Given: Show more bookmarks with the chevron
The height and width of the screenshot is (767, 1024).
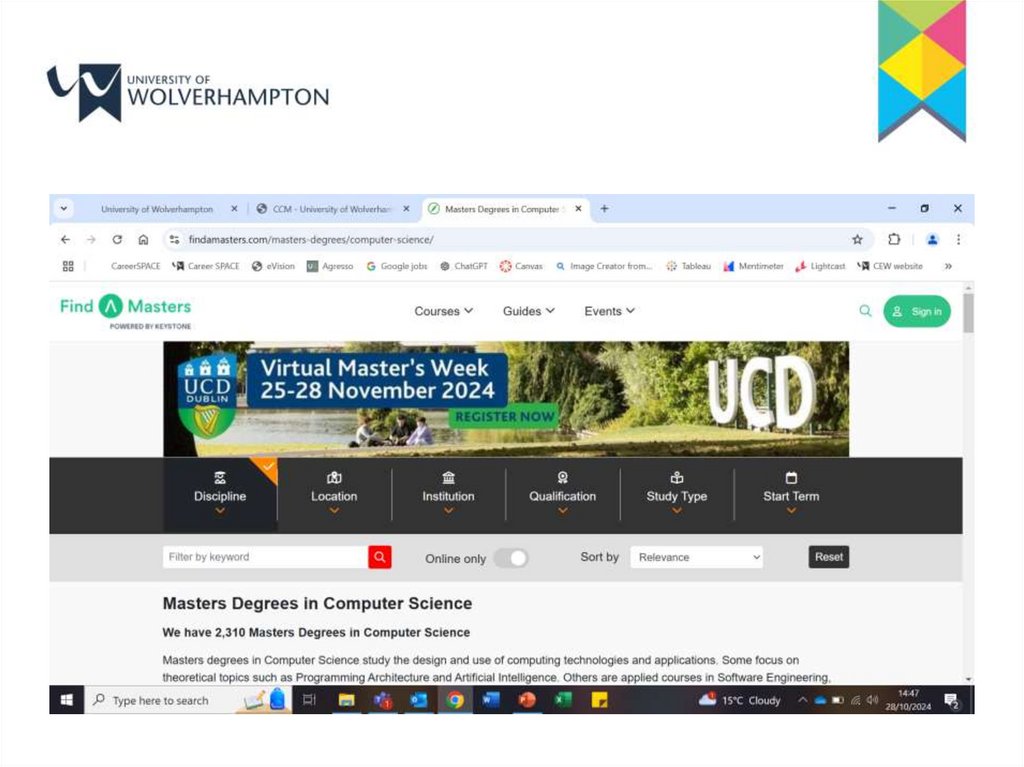Looking at the screenshot, I should tap(948, 266).
